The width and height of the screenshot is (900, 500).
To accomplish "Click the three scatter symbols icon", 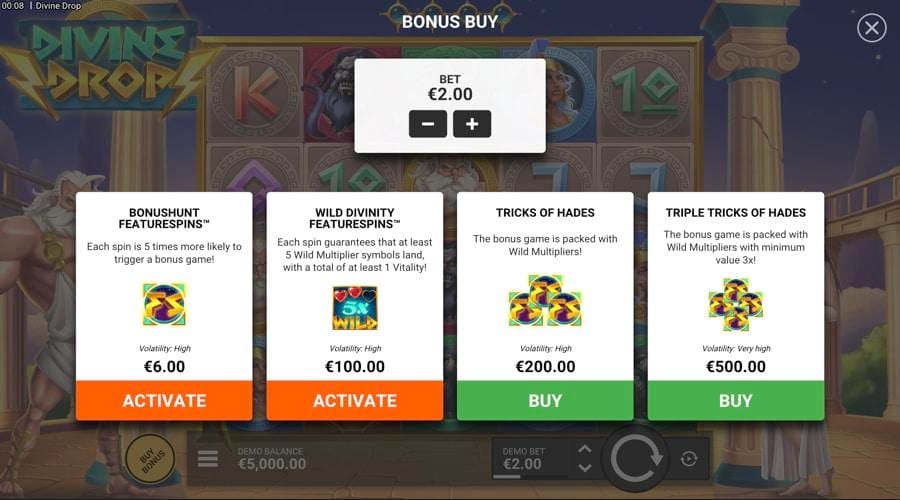I will (545, 301).
